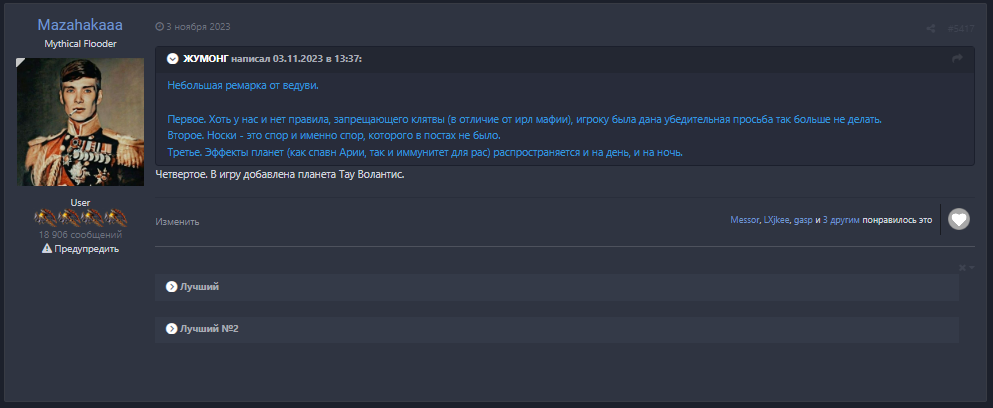
Task: Open post number #5417 permalink
Action: [960, 27]
